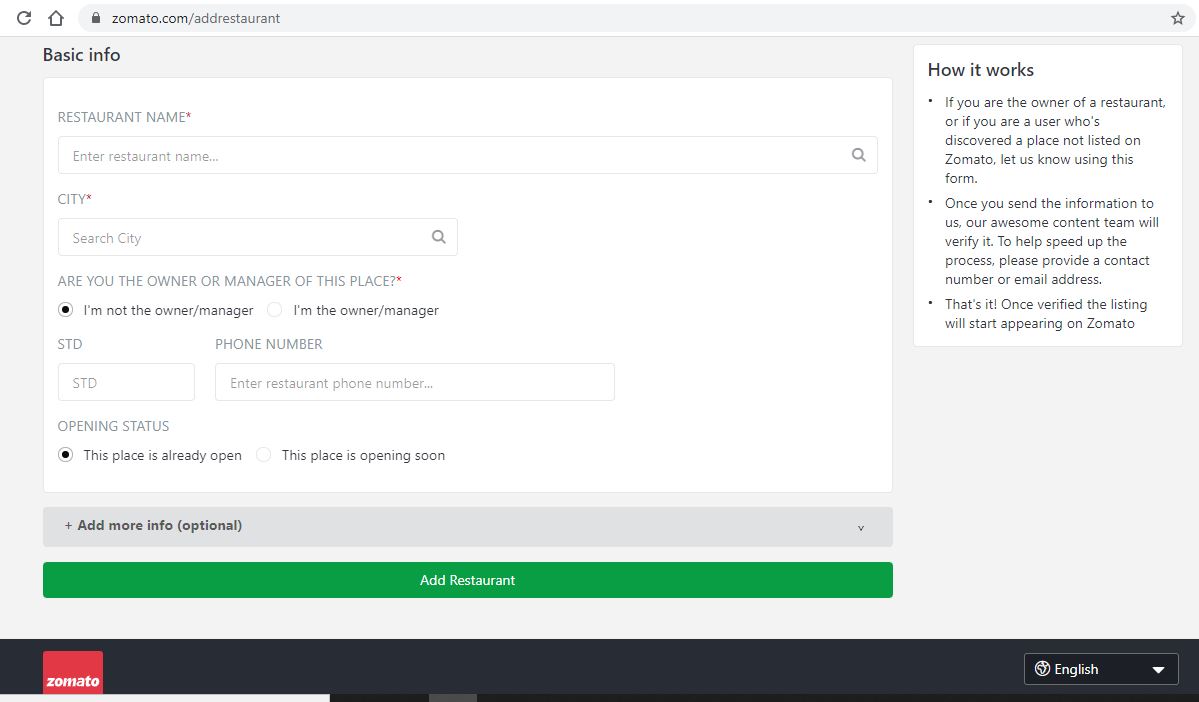Click the padlock icon in the address bar
Screen dimensions: 1199x702
coord(95,17)
